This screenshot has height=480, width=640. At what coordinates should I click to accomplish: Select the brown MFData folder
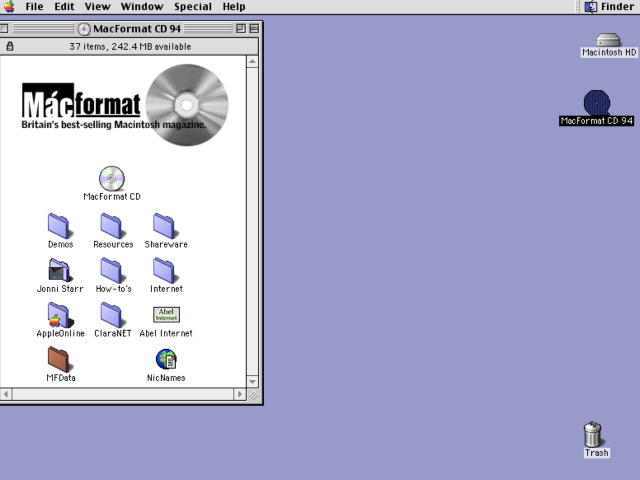(x=59, y=359)
